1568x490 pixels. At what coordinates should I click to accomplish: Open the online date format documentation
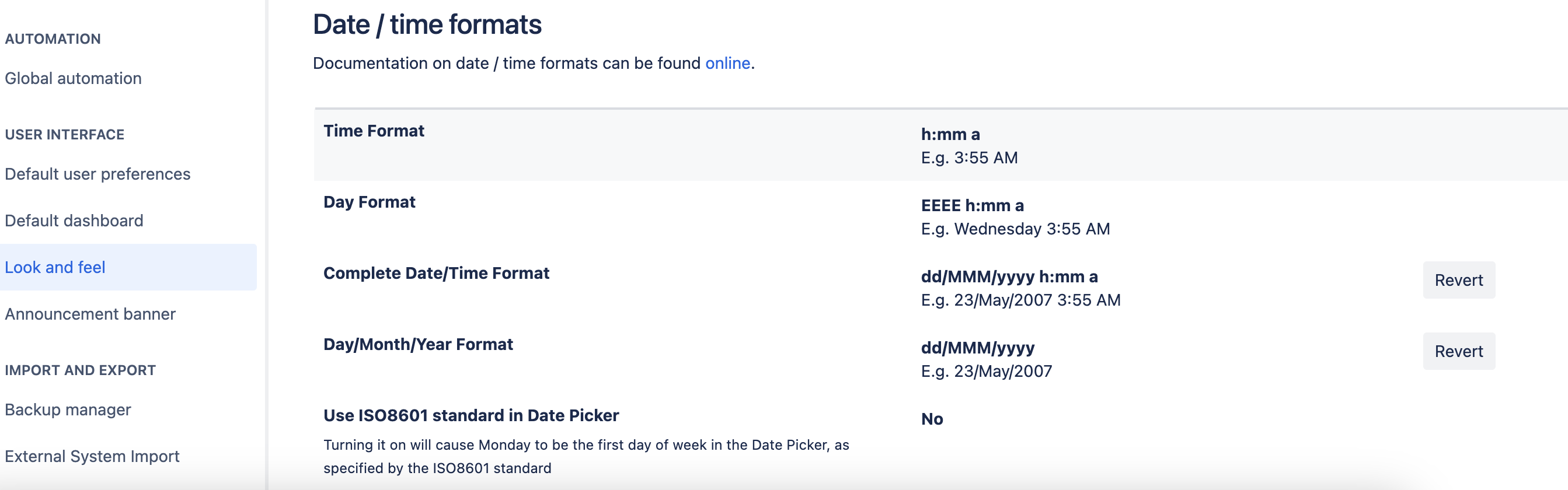click(x=727, y=62)
